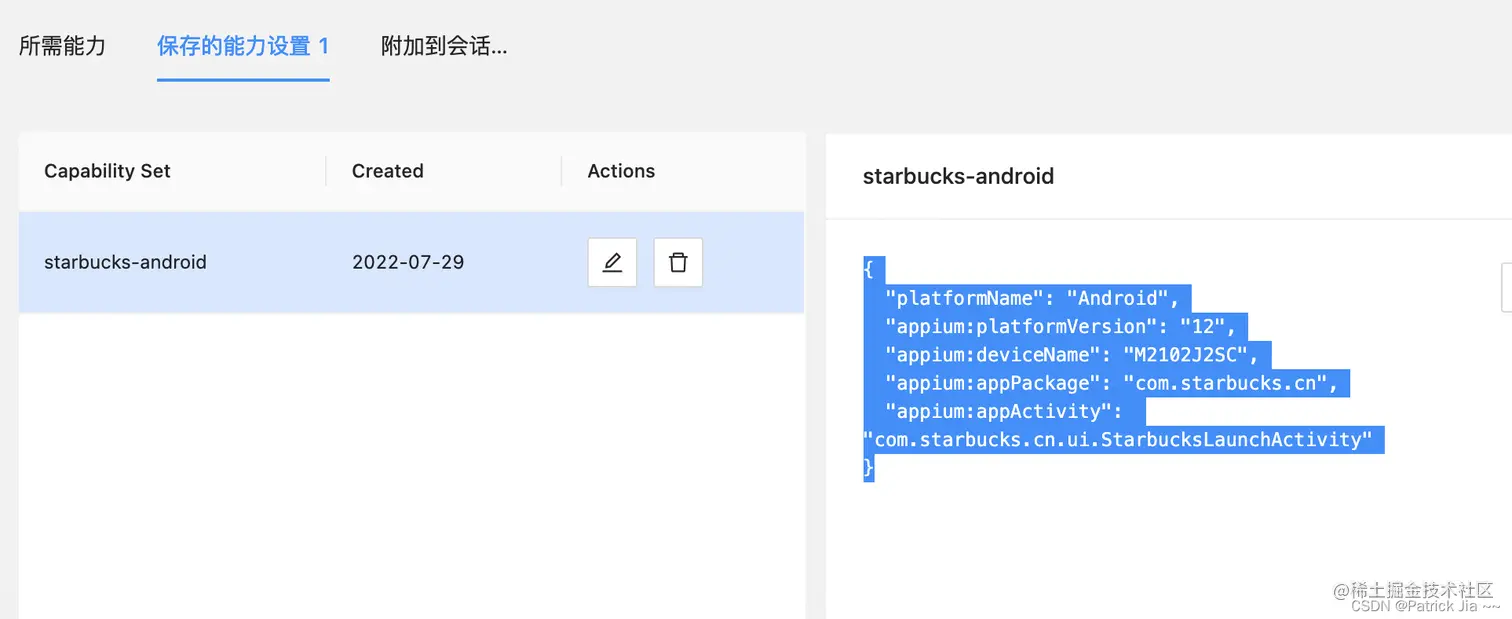Click the Actions column header

click(621, 171)
